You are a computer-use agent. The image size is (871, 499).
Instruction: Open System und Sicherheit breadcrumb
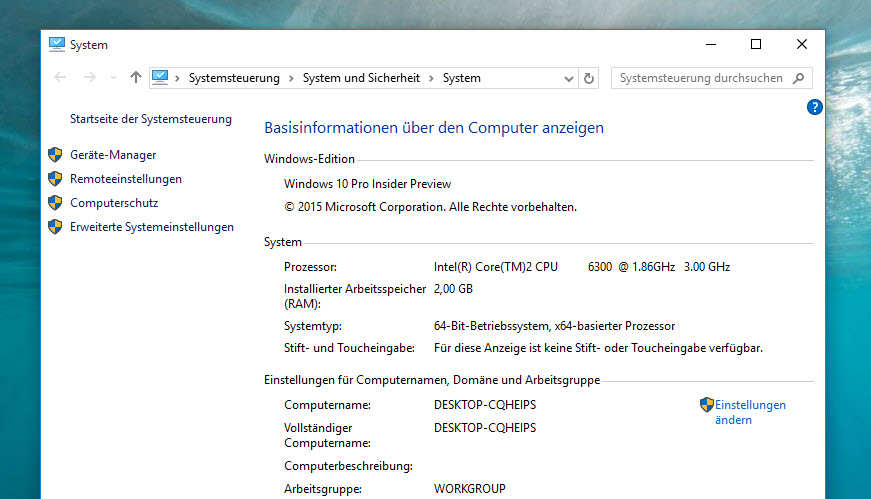tap(361, 78)
